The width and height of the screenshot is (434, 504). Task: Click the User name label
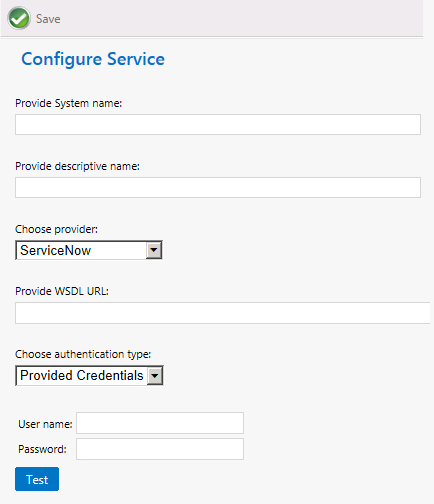click(x=45, y=424)
